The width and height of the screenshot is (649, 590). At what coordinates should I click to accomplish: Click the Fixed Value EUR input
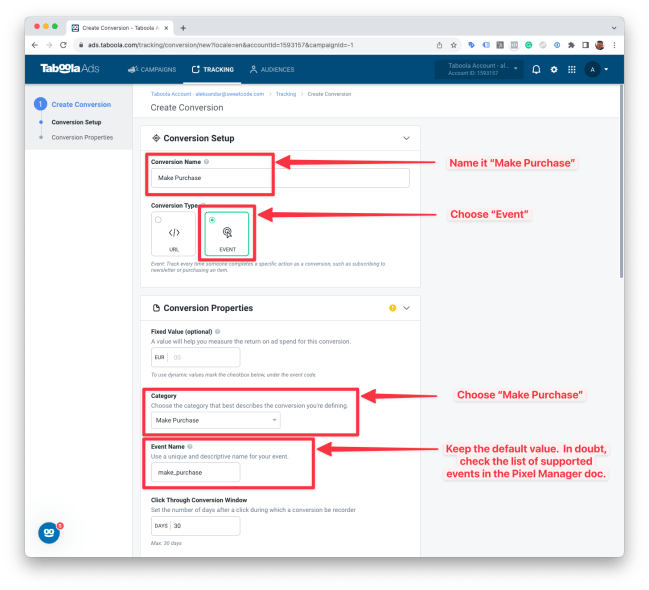pyautogui.click(x=195, y=357)
